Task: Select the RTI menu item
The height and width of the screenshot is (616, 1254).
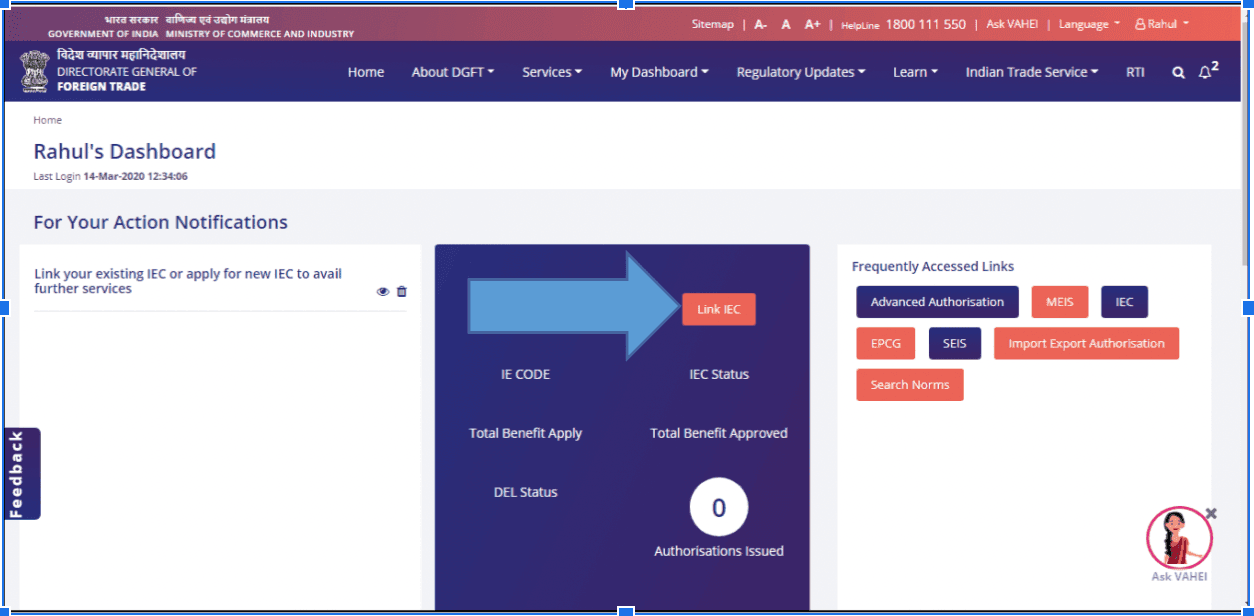Action: click(1135, 72)
